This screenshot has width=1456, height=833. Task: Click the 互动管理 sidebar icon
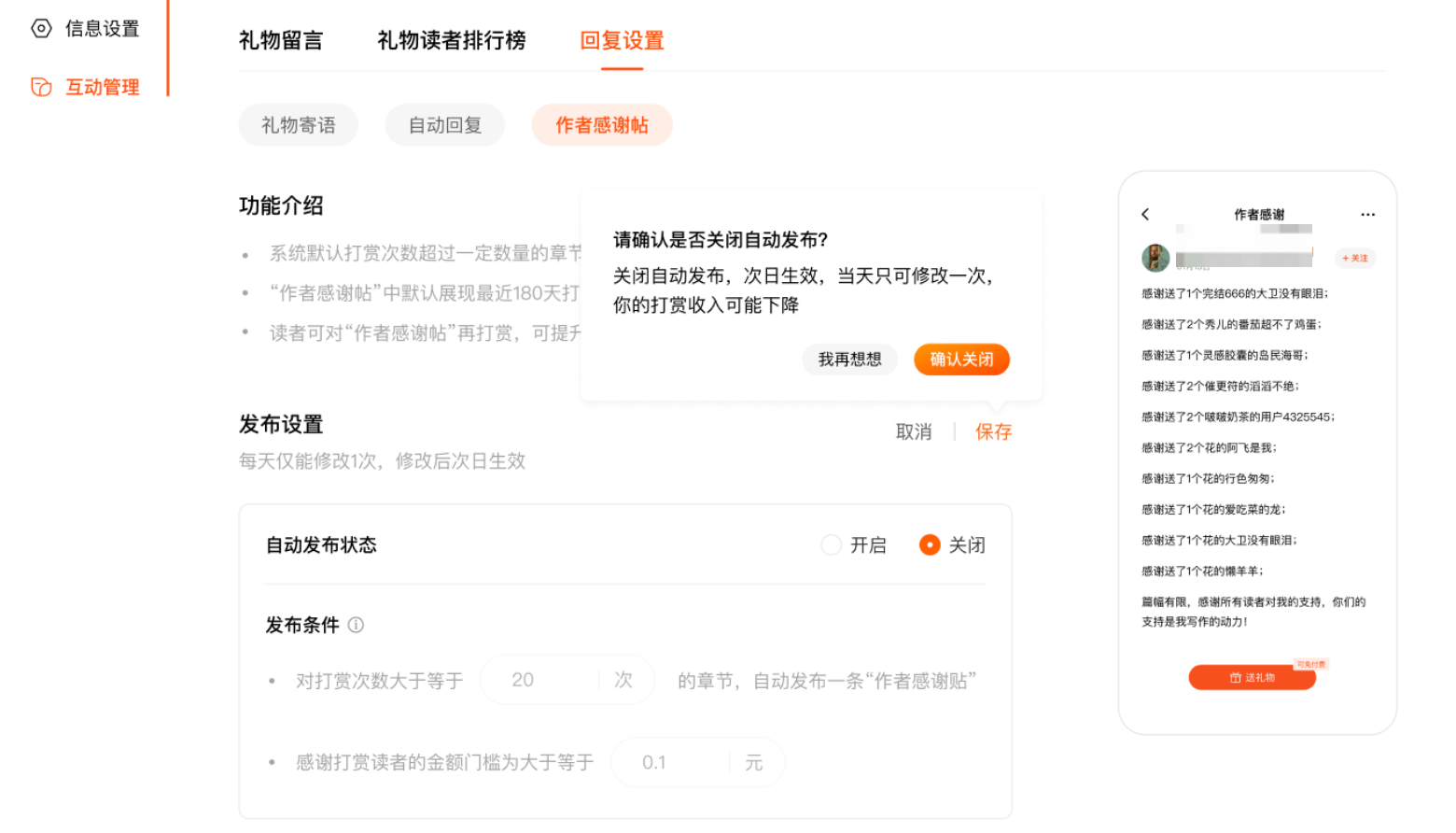[41, 87]
